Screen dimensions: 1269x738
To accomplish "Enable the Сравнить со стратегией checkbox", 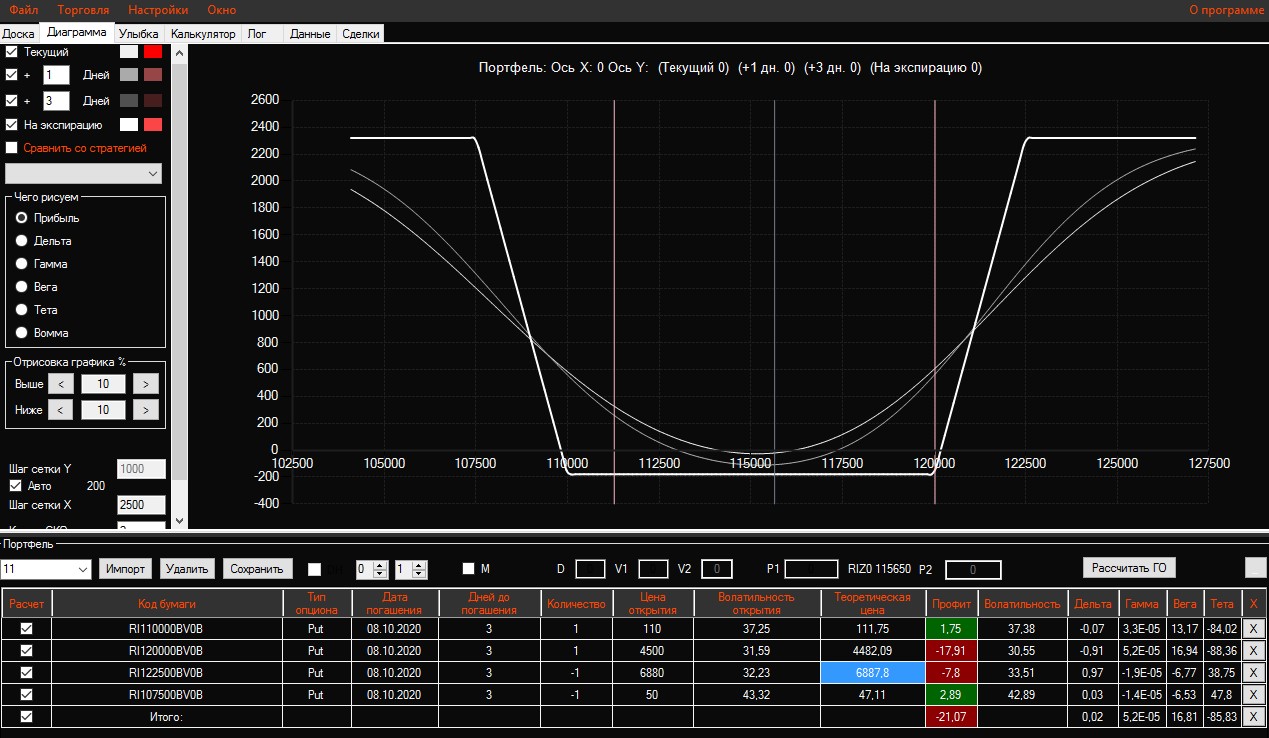I will tap(12, 148).
